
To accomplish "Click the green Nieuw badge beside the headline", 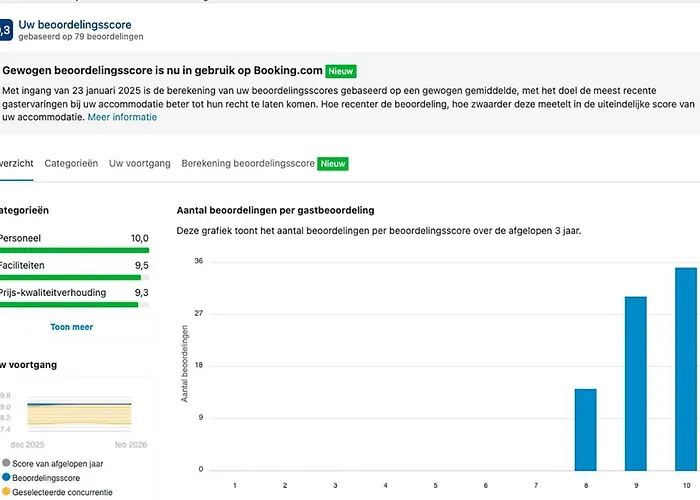I will [341, 72].
